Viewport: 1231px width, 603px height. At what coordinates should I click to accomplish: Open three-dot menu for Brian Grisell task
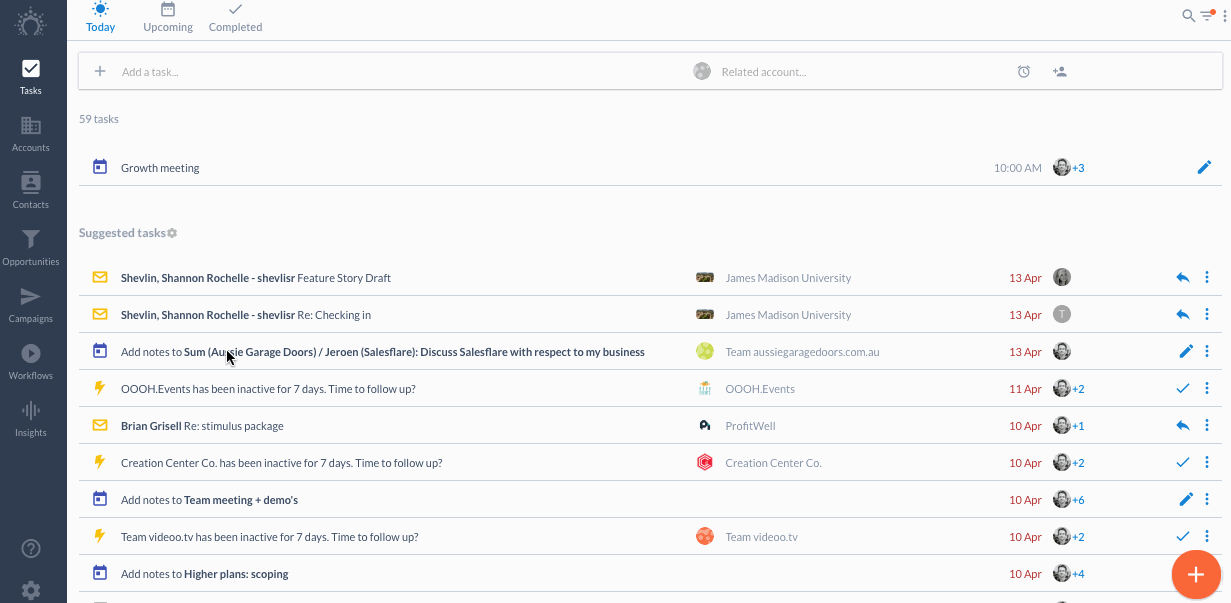(x=1207, y=425)
